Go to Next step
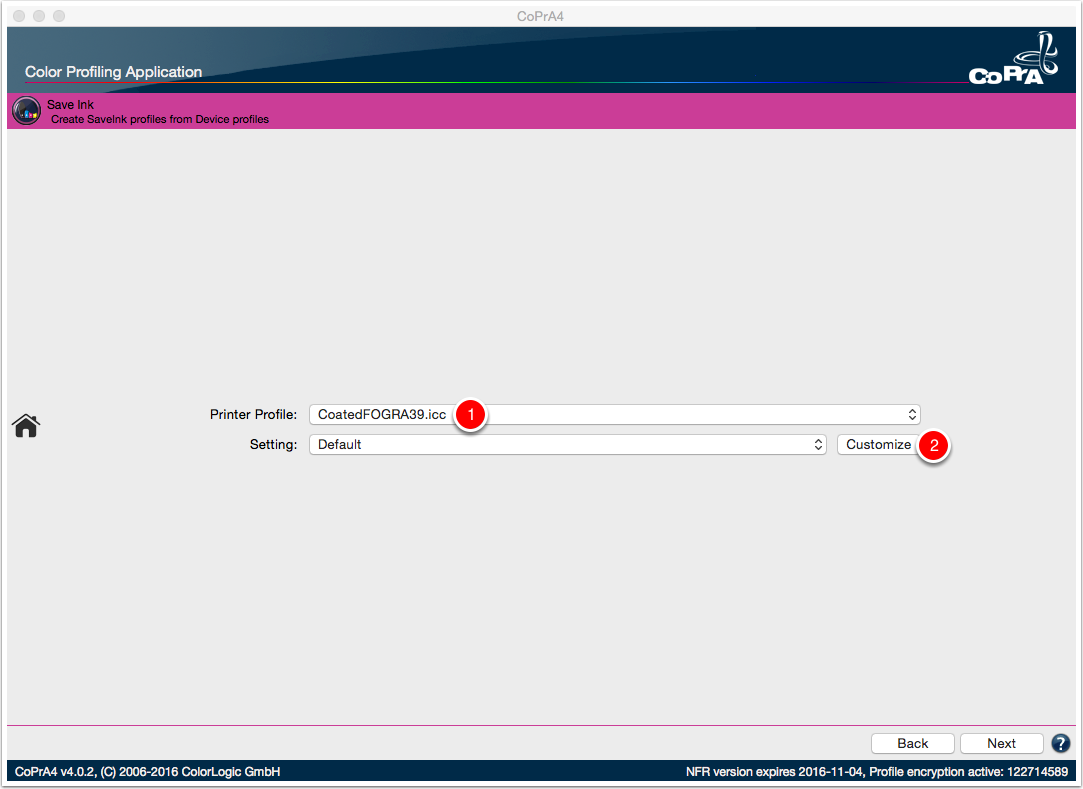The width and height of the screenshot is (1083, 789). pos(1001,743)
